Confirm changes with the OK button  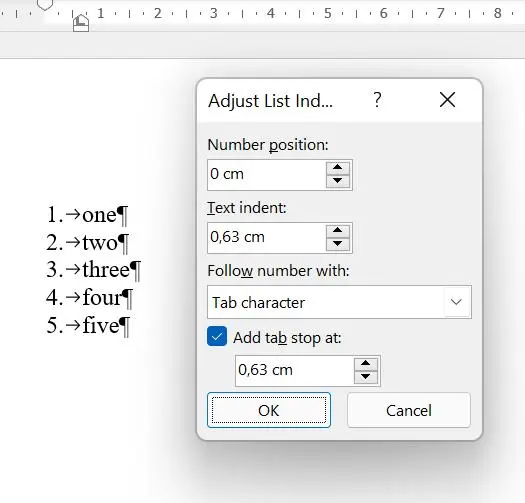(269, 410)
